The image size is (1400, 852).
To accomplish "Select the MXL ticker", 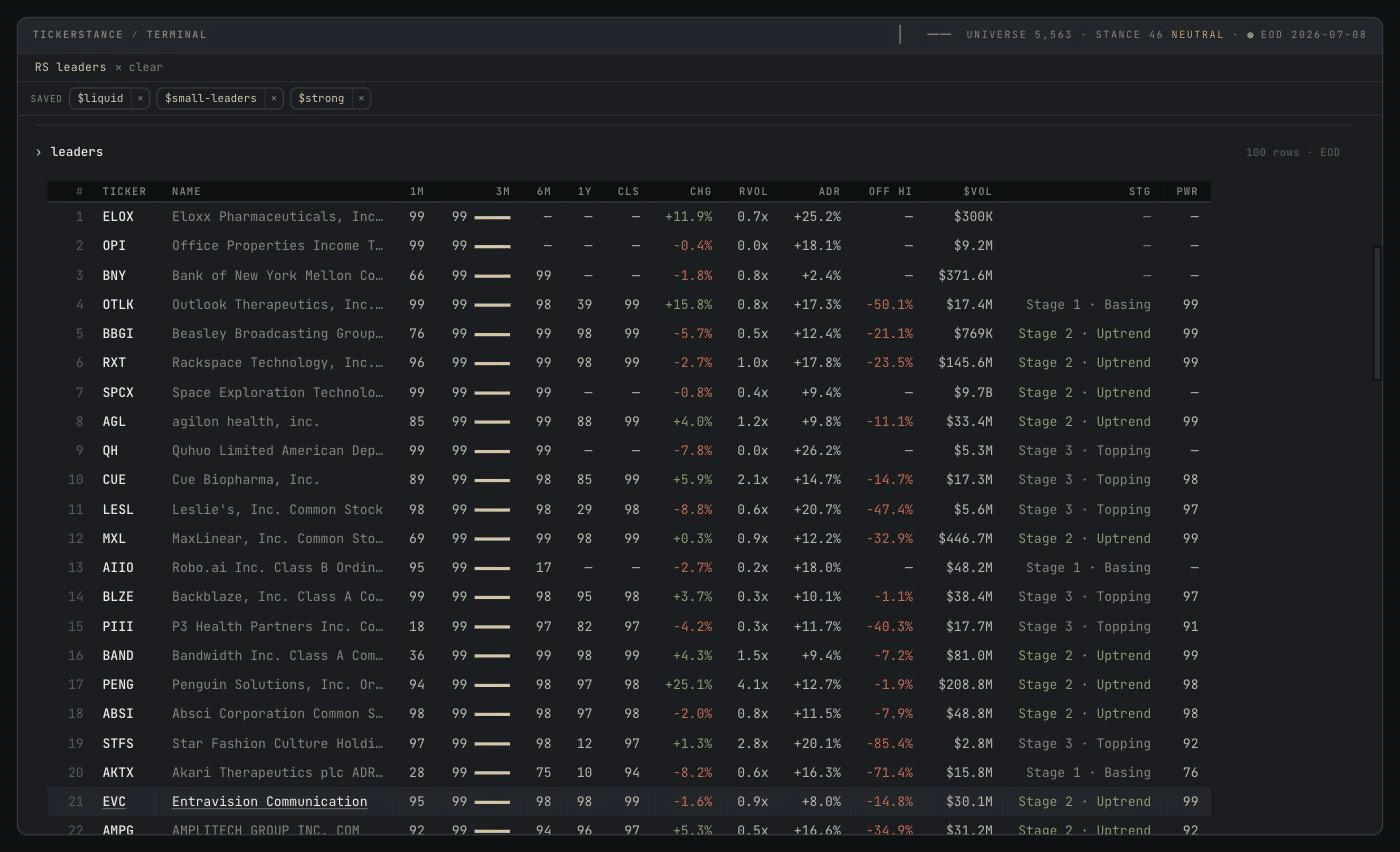I will click(114, 538).
